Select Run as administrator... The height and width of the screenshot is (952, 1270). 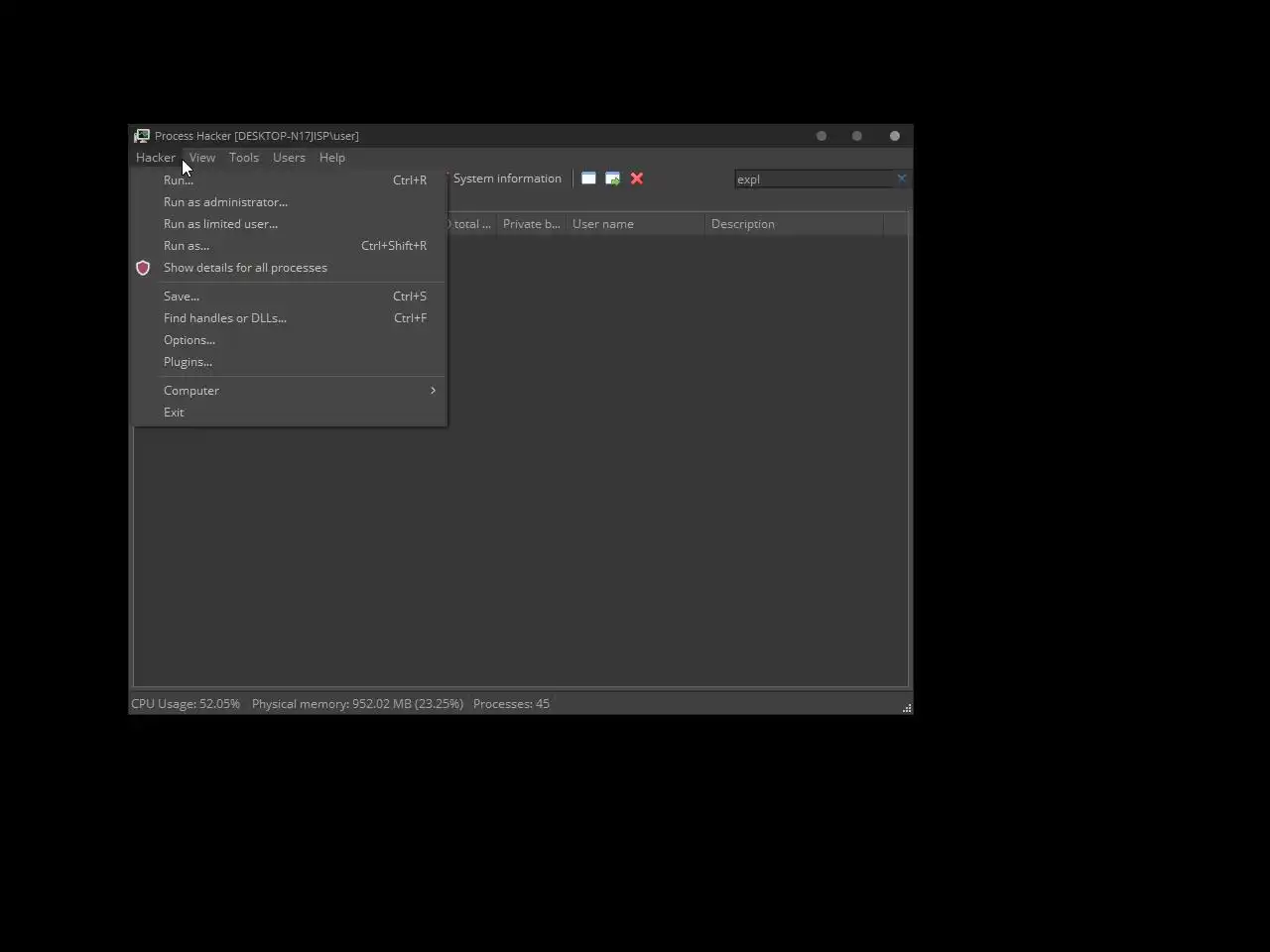coord(290,202)
